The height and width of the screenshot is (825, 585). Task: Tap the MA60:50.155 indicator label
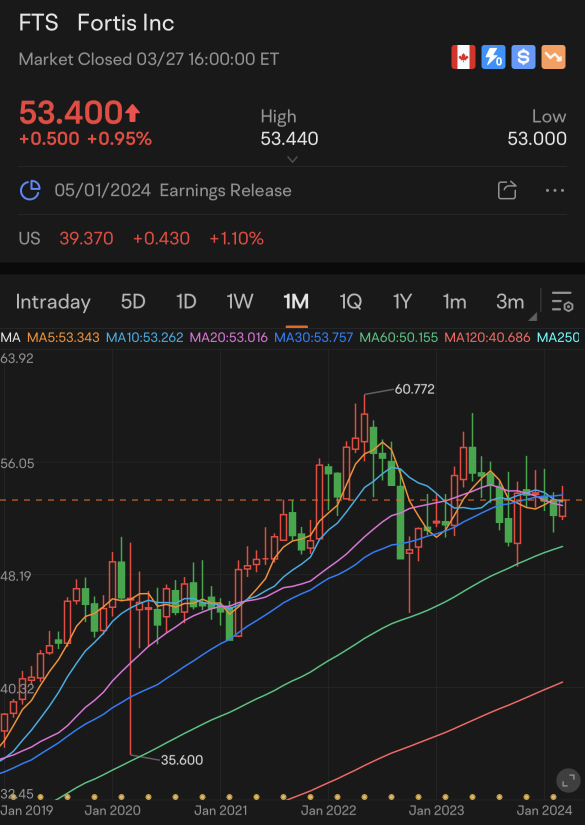[398, 337]
